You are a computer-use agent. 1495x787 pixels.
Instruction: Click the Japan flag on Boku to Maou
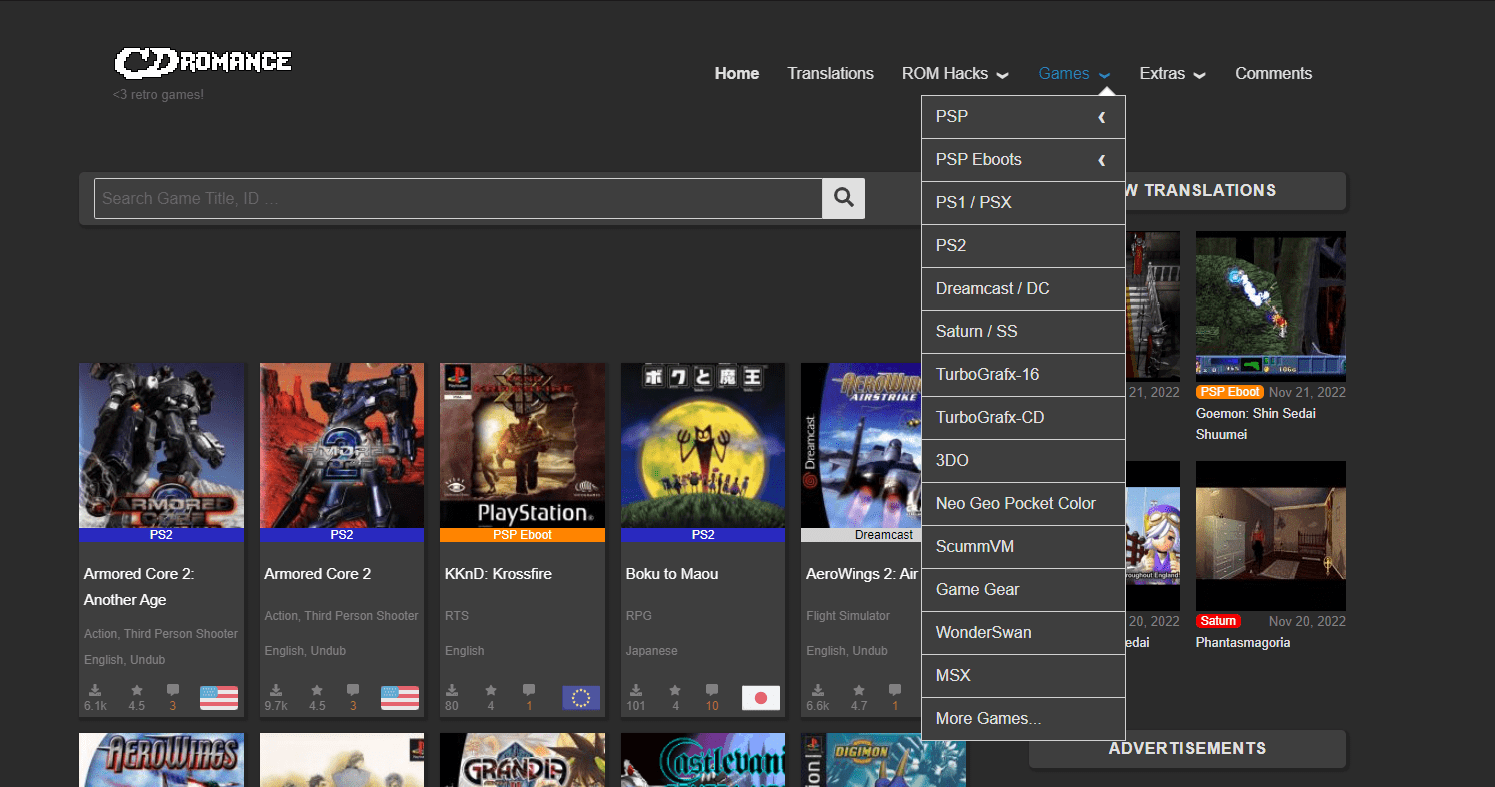[761, 698]
